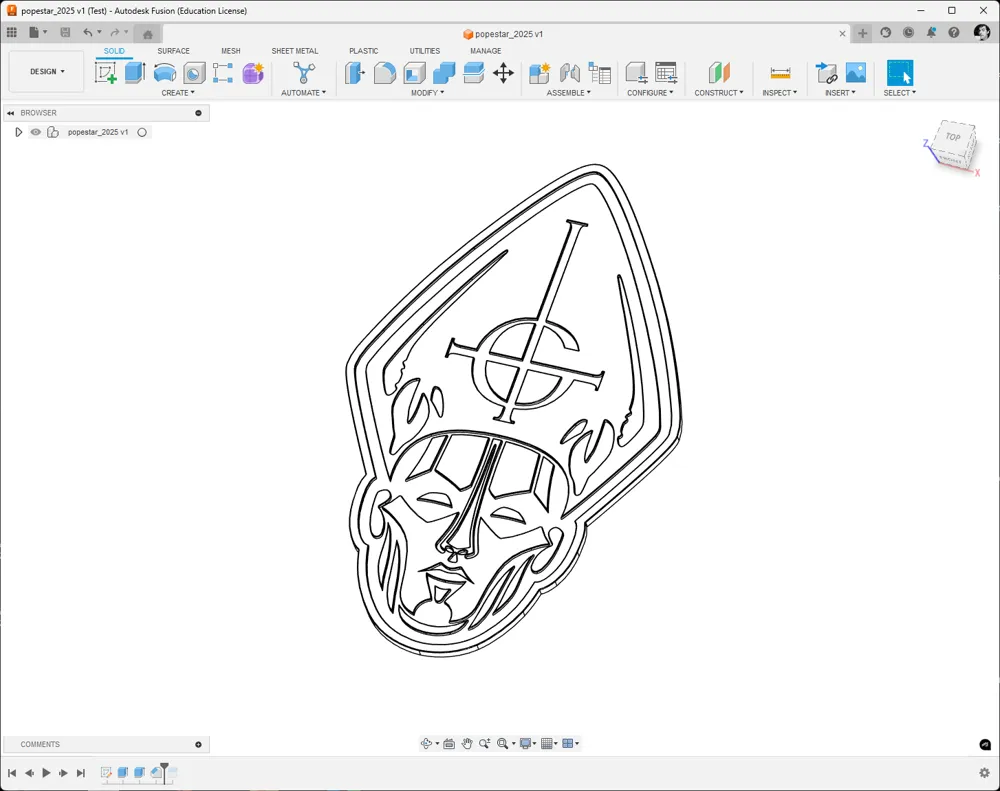This screenshot has height=791, width=1000.
Task: Select the Combine tool
Action: [444, 73]
